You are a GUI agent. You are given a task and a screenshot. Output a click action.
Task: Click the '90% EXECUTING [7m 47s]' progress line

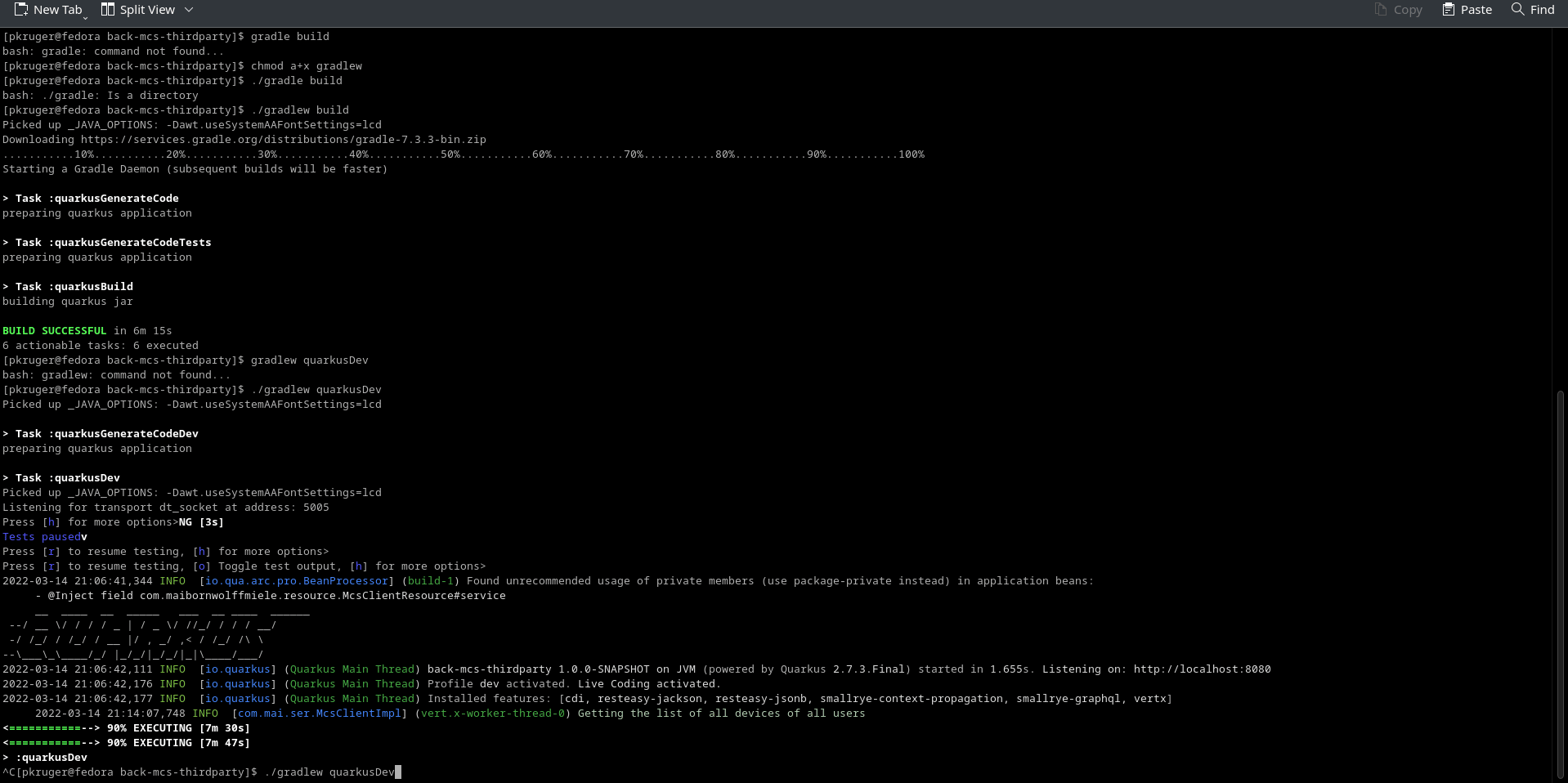127,743
